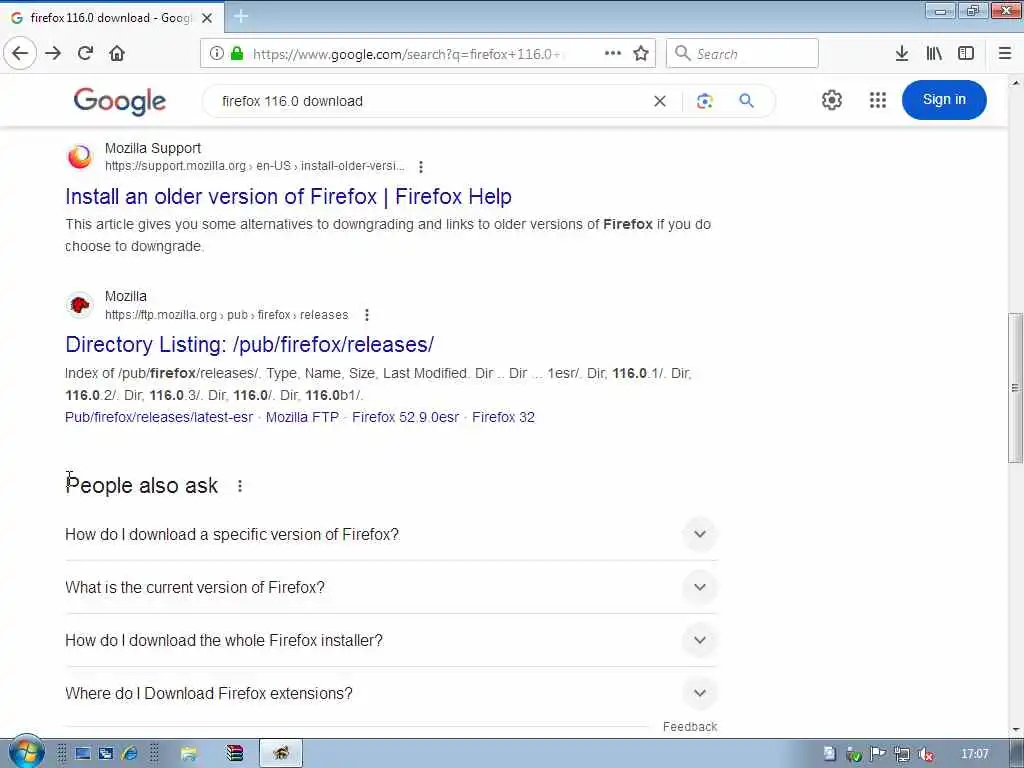Click the vertical page scrollbar thumb
Image resolution: width=1024 pixels, height=768 pixels.
[x=1015, y=388]
